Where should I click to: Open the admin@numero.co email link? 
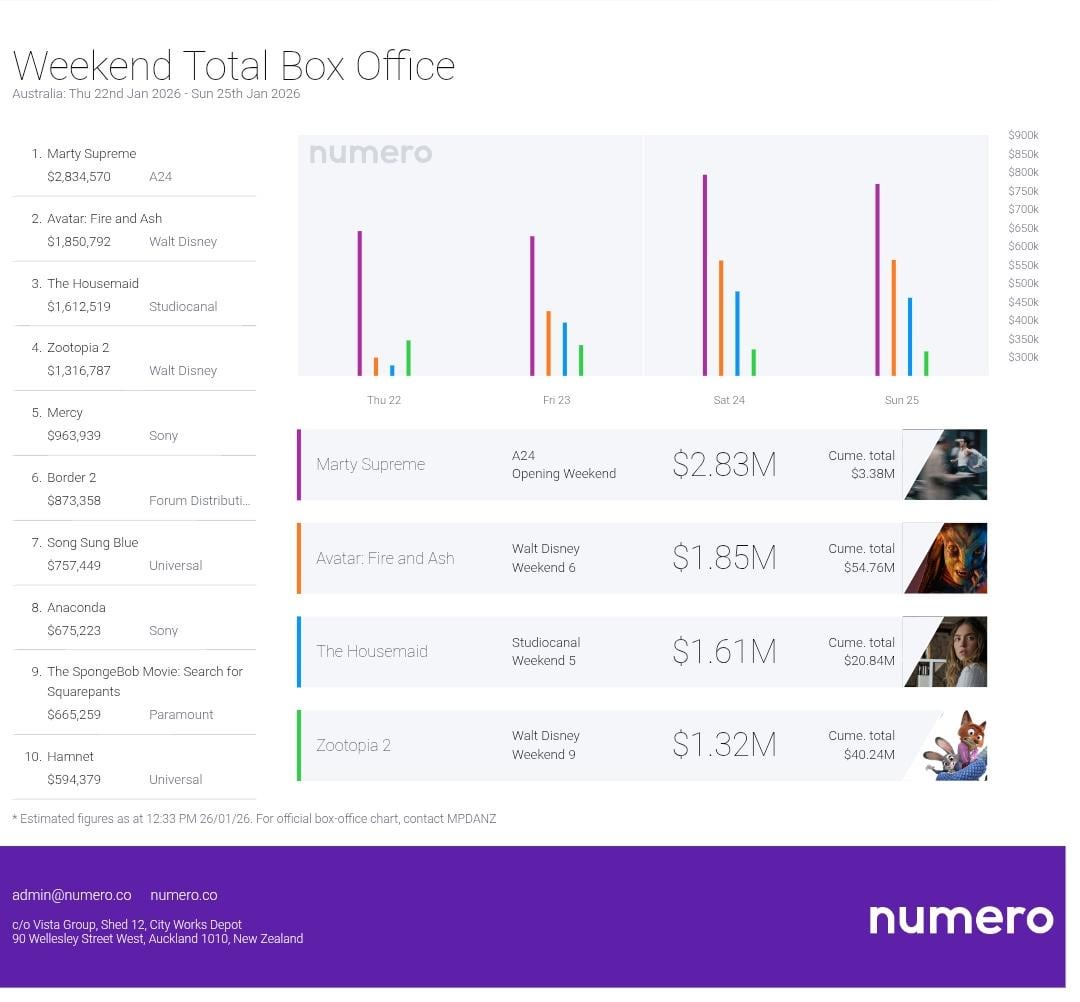(71, 895)
